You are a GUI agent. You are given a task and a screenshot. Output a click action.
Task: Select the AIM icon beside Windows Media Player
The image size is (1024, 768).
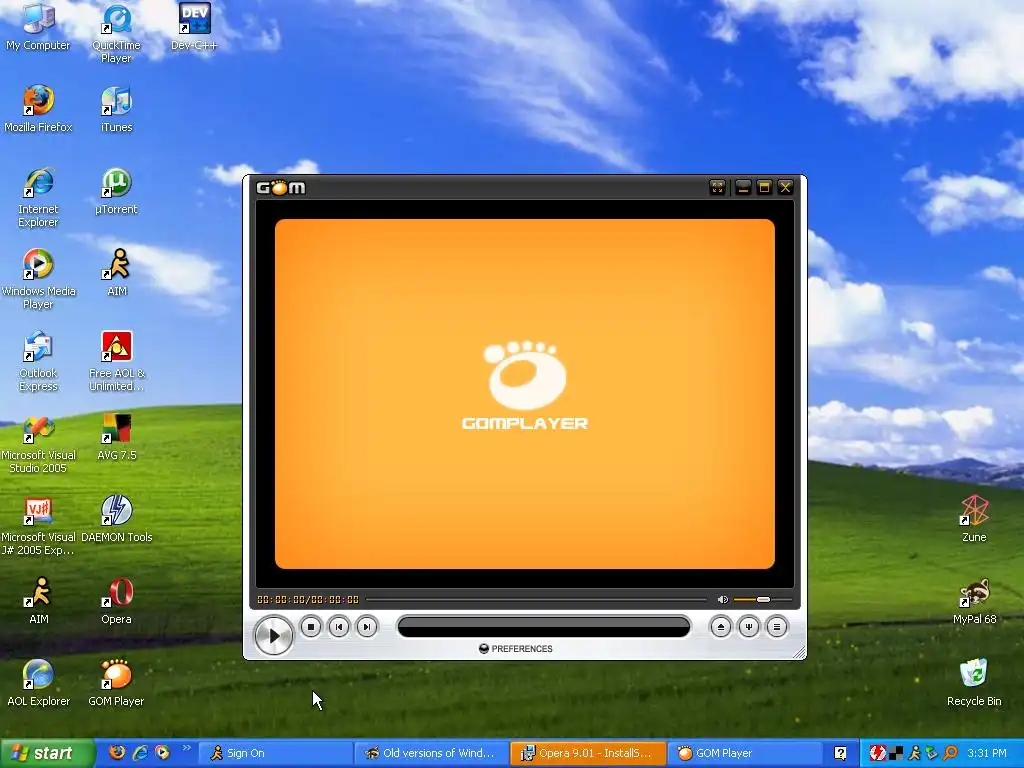pyautogui.click(x=116, y=273)
